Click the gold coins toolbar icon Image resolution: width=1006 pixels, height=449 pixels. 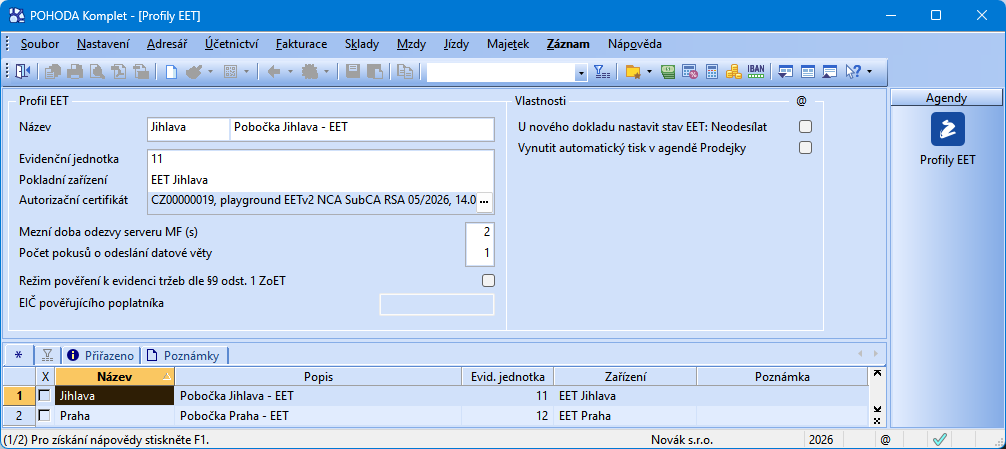(x=733, y=71)
